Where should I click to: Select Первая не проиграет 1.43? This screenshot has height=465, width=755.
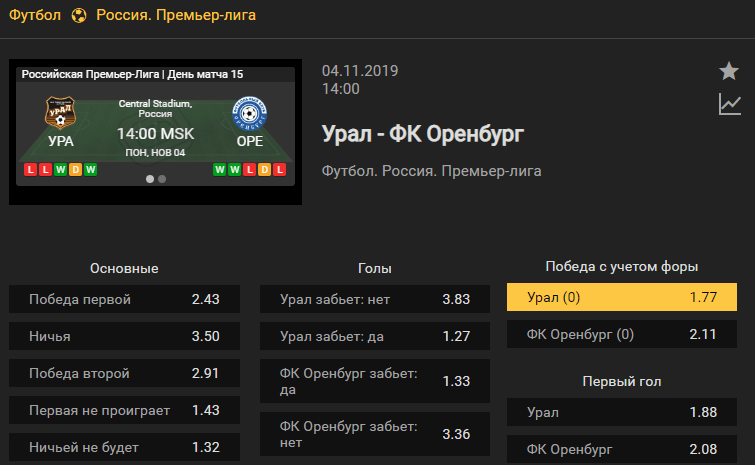point(124,410)
